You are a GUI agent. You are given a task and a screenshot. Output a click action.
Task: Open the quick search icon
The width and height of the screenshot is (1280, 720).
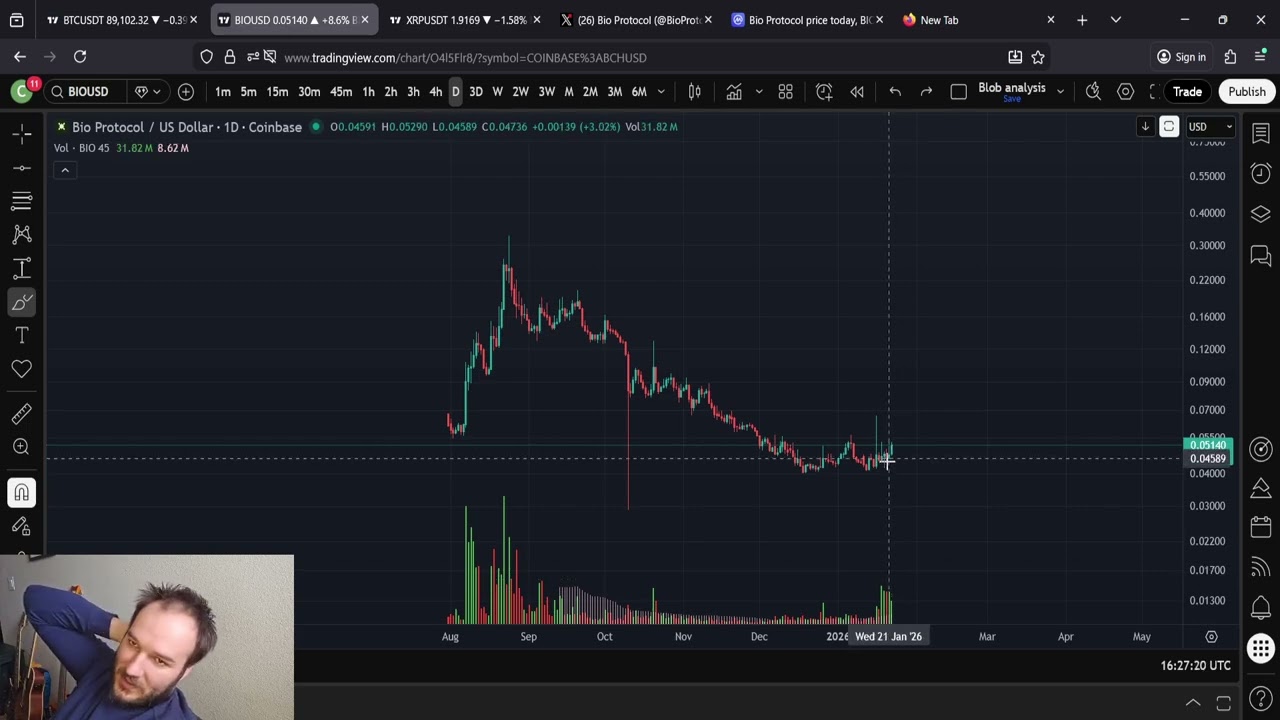[x=1093, y=92]
